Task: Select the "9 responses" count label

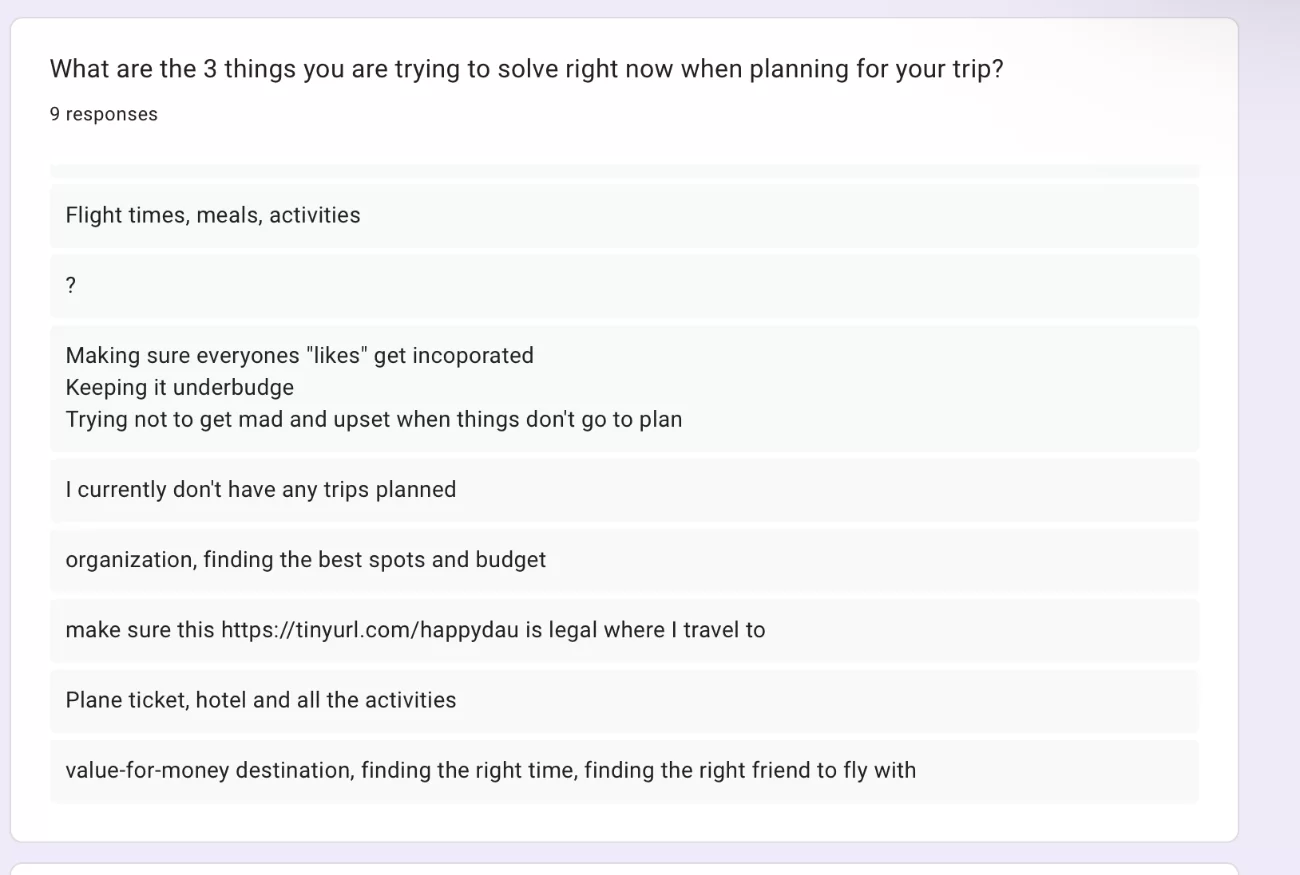Action: [104, 114]
